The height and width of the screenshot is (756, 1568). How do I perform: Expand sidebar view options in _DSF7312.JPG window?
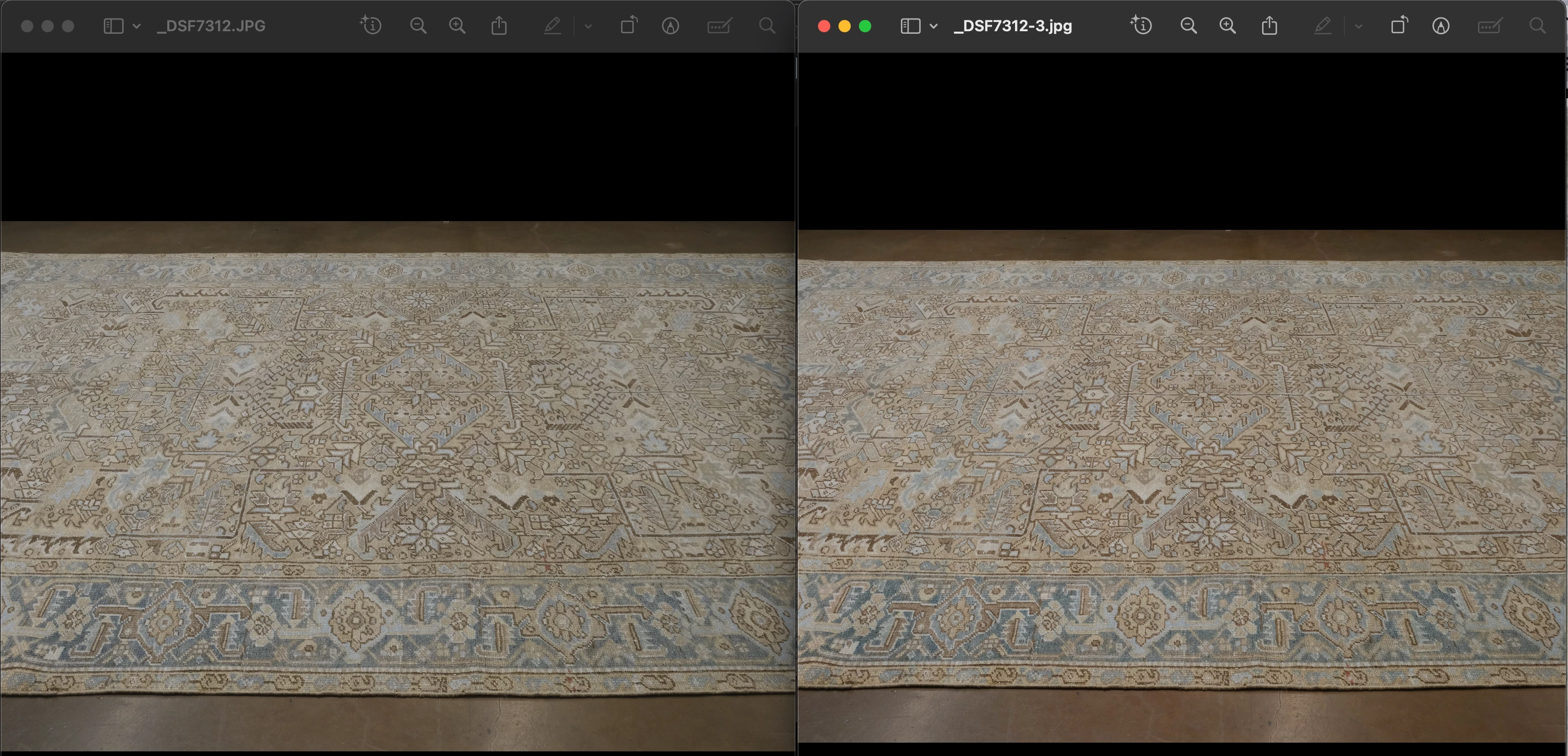137,26
